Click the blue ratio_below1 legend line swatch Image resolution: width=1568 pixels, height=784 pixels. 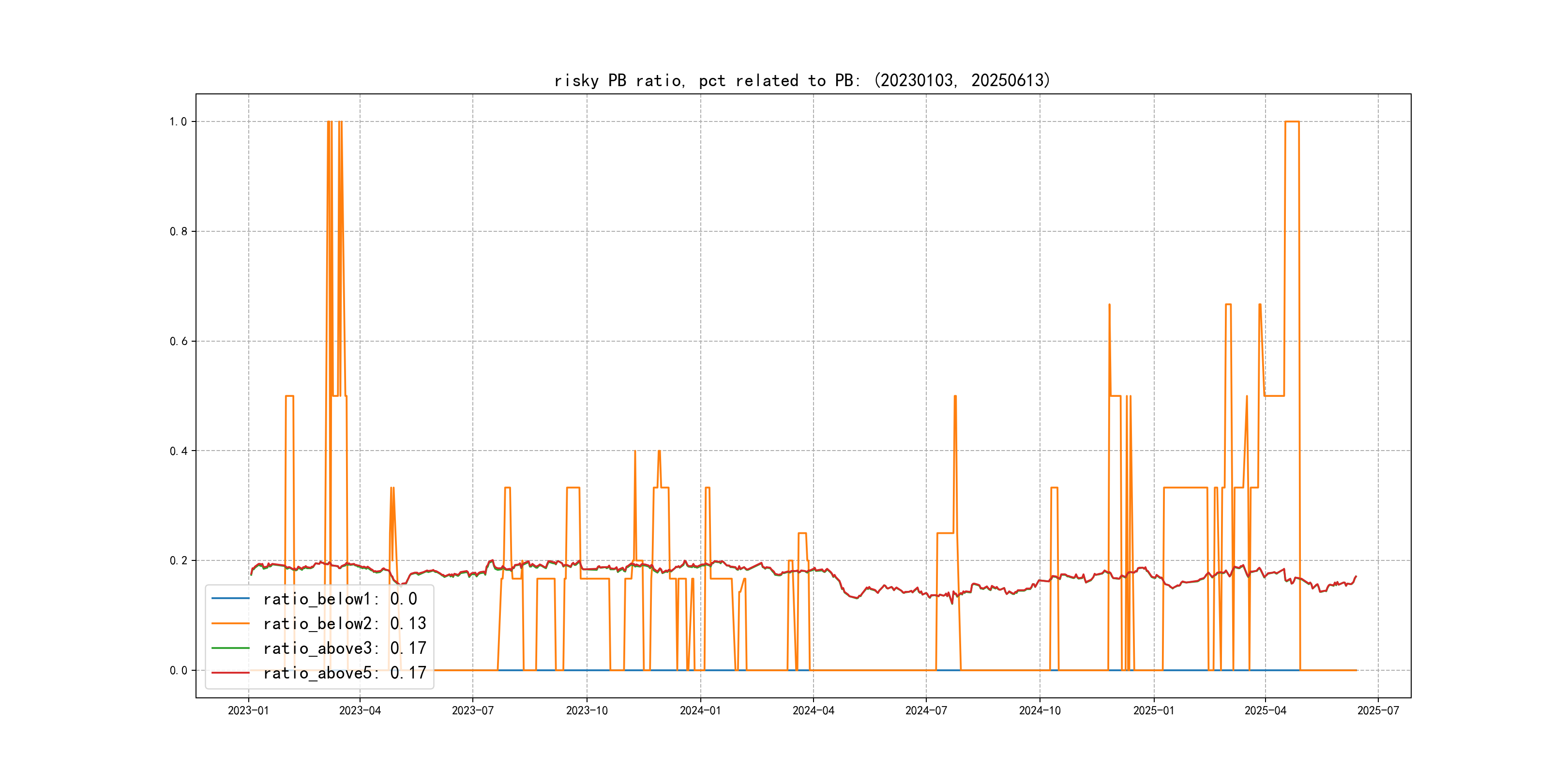[x=230, y=598]
